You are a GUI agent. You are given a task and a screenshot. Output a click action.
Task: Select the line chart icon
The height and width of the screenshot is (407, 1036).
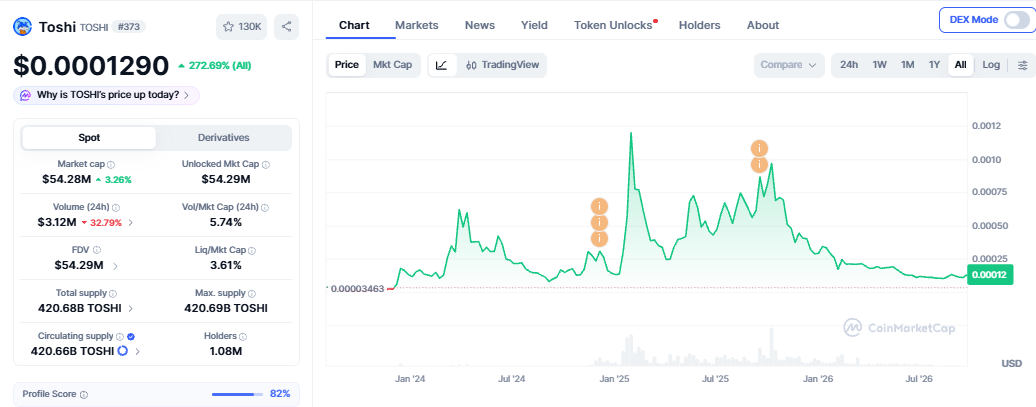click(x=442, y=65)
